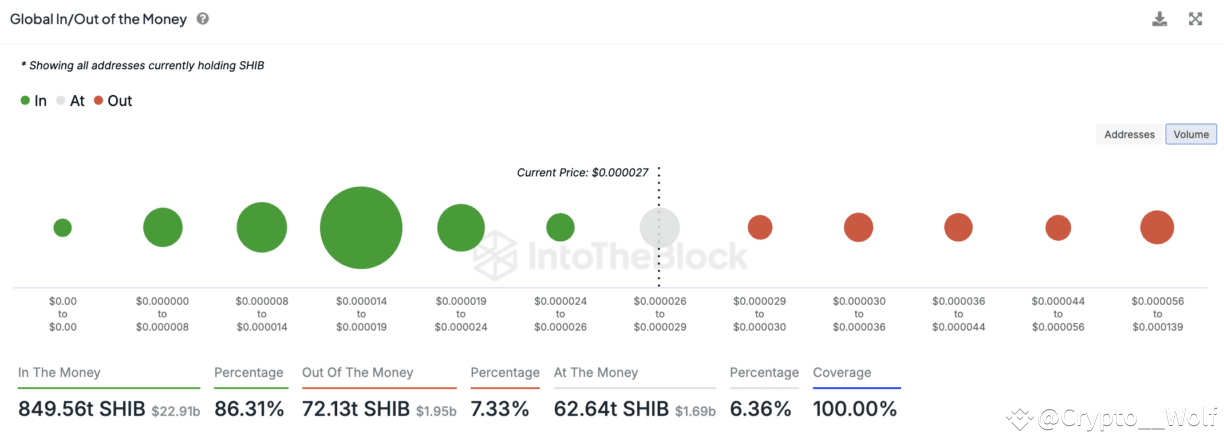
Task: Click the fullscreen expand icon
Action: pos(1195,19)
